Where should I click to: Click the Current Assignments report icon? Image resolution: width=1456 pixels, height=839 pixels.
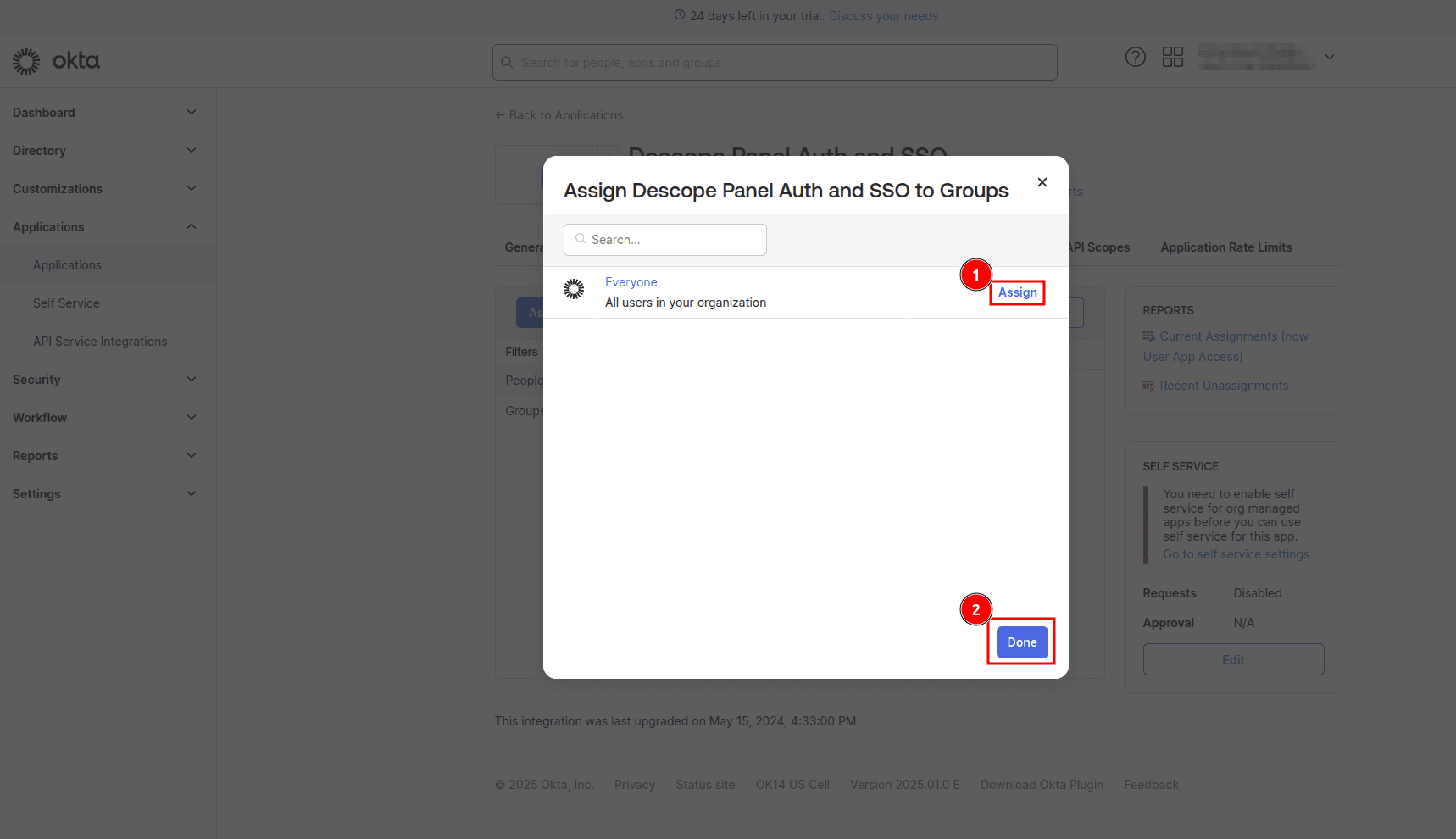pos(1149,336)
